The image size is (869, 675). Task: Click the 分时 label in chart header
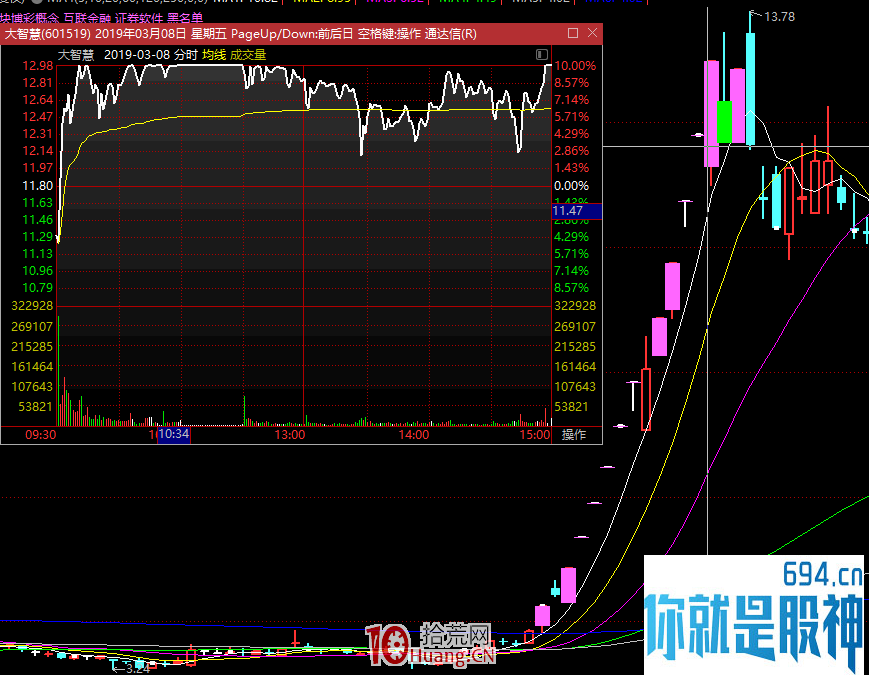pos(186,55)
